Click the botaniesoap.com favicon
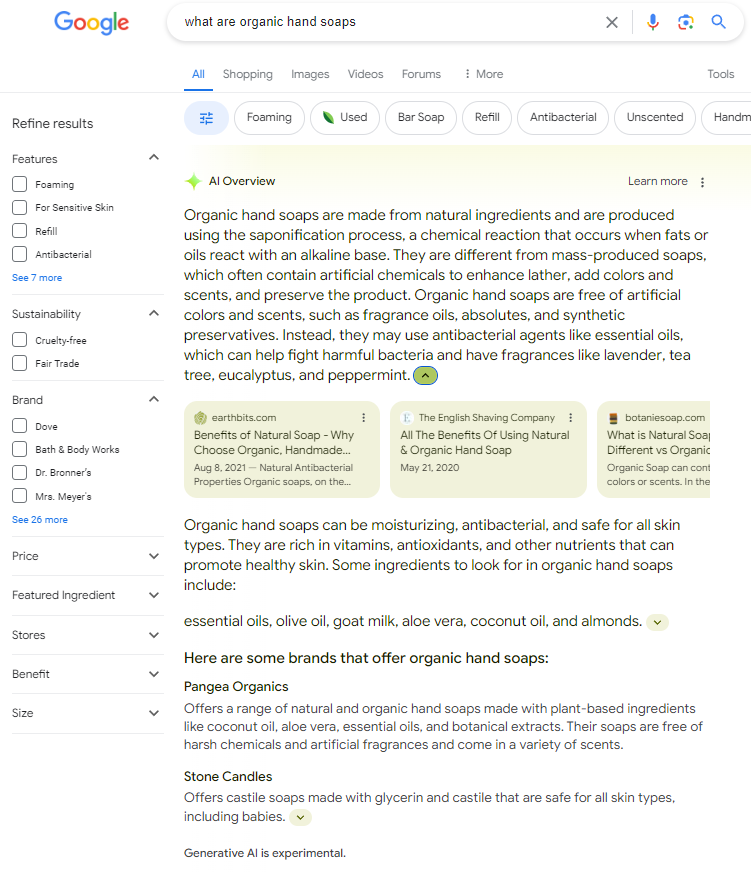Image resolution: width=751 pixels, height=872 pixels. coord(613,418)
